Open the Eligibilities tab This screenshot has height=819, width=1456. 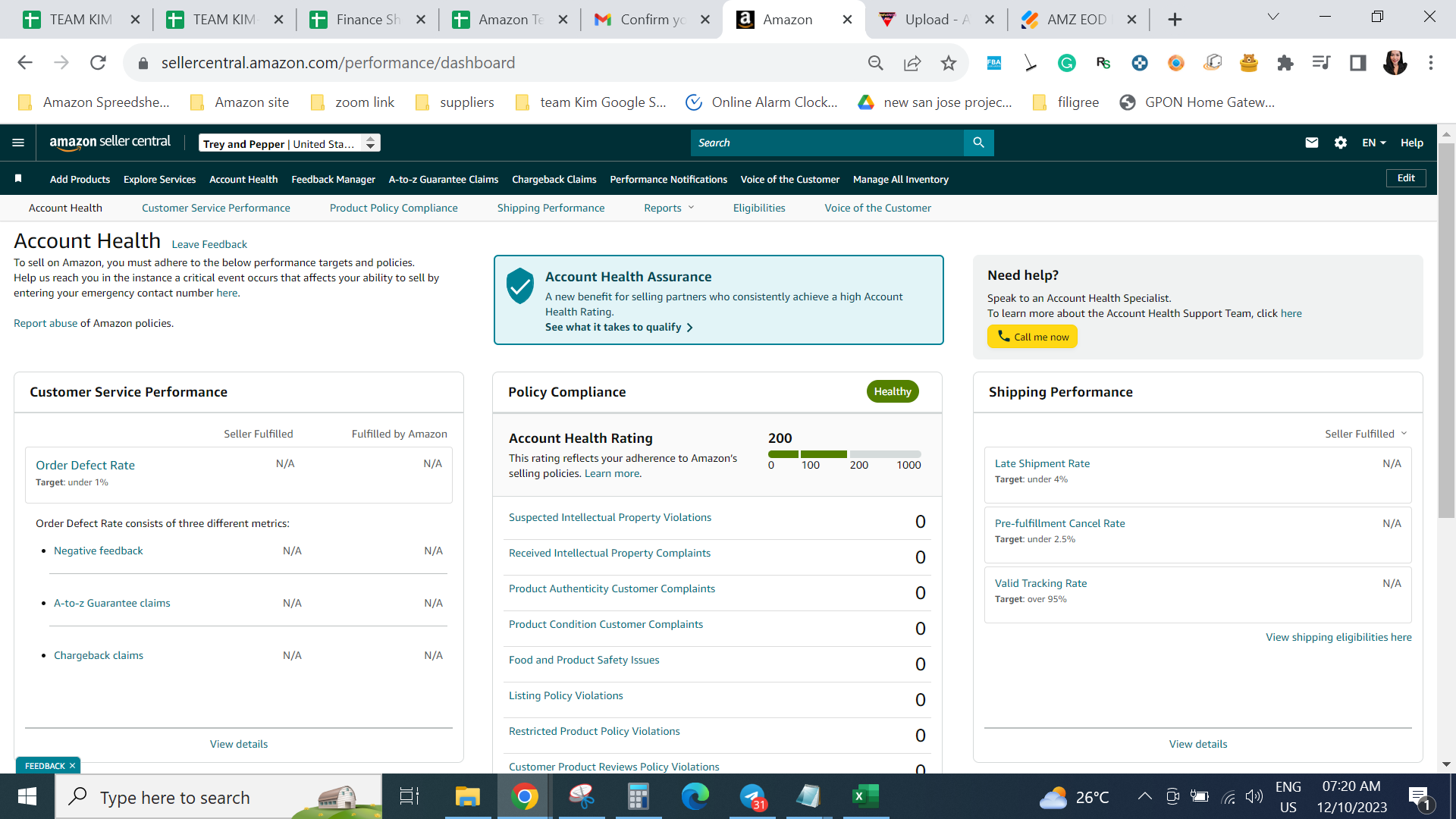[759, 208]
